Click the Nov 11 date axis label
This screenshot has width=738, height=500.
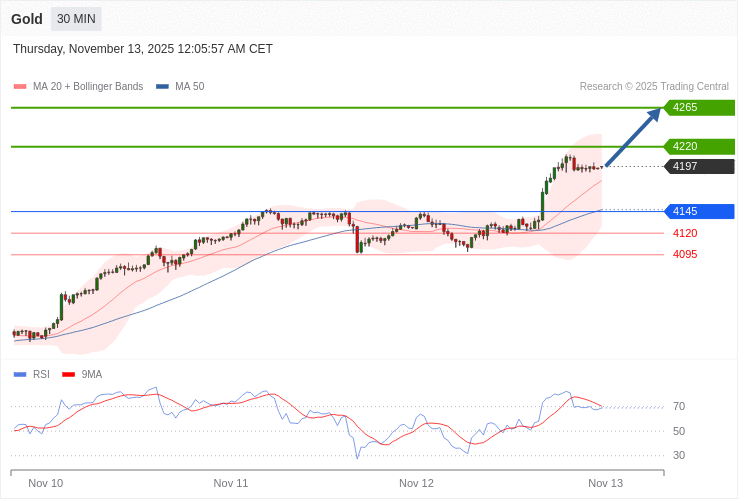pos(231,483)
